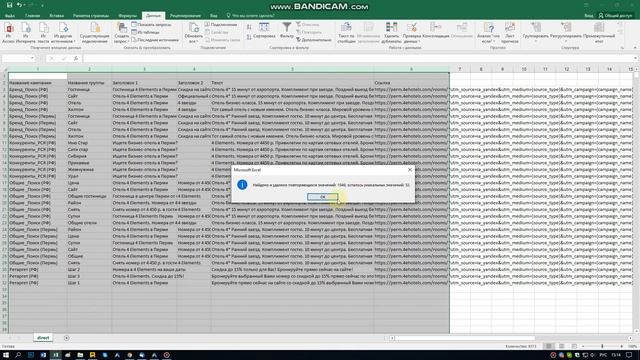
Task: Click the From Web (Из Интернета) icon
Action: [x=26, y=33]
